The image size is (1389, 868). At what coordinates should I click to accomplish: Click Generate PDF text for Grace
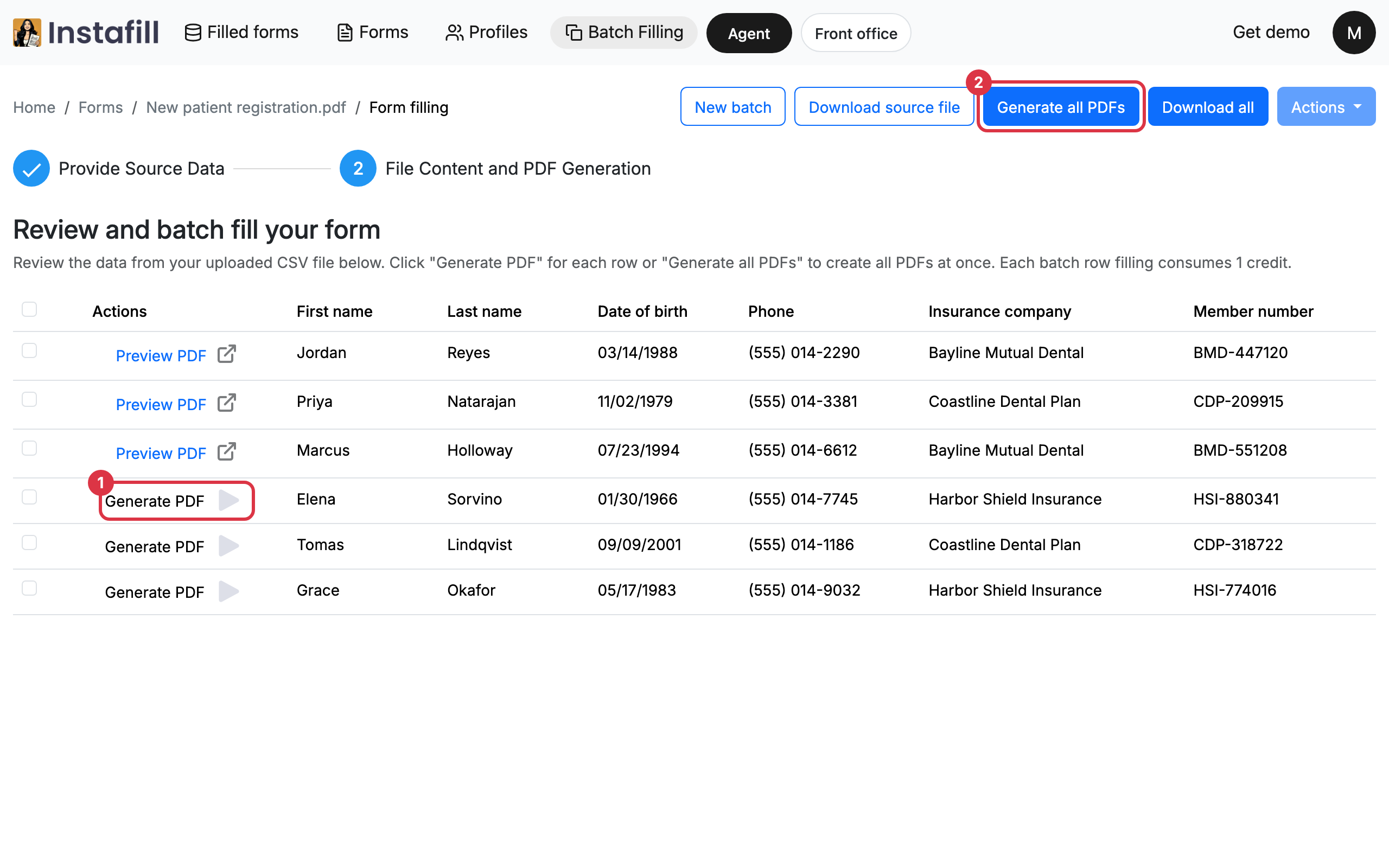pos(155,592)
